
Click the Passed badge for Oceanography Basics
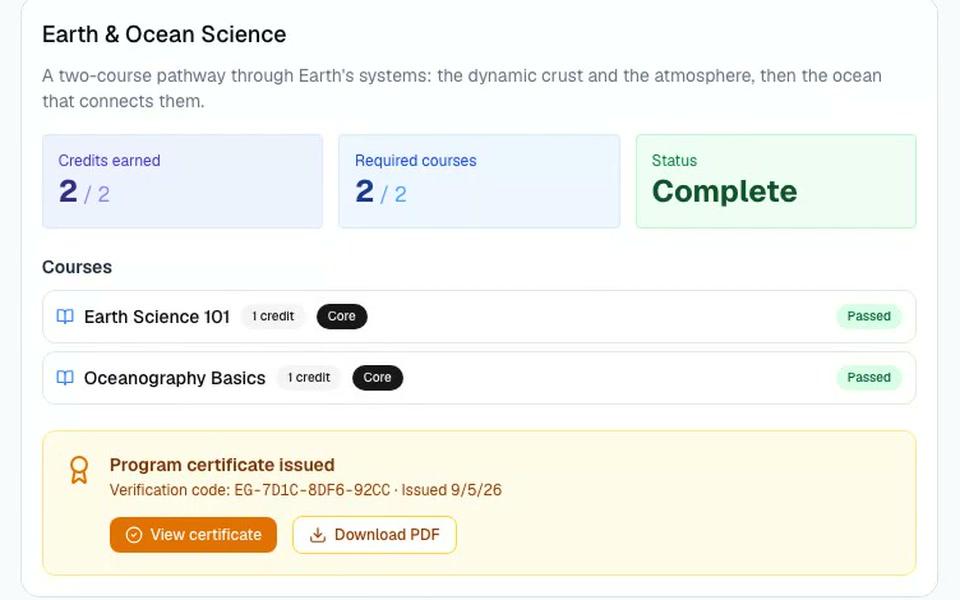pyautogui.click(x=869, y=377)
